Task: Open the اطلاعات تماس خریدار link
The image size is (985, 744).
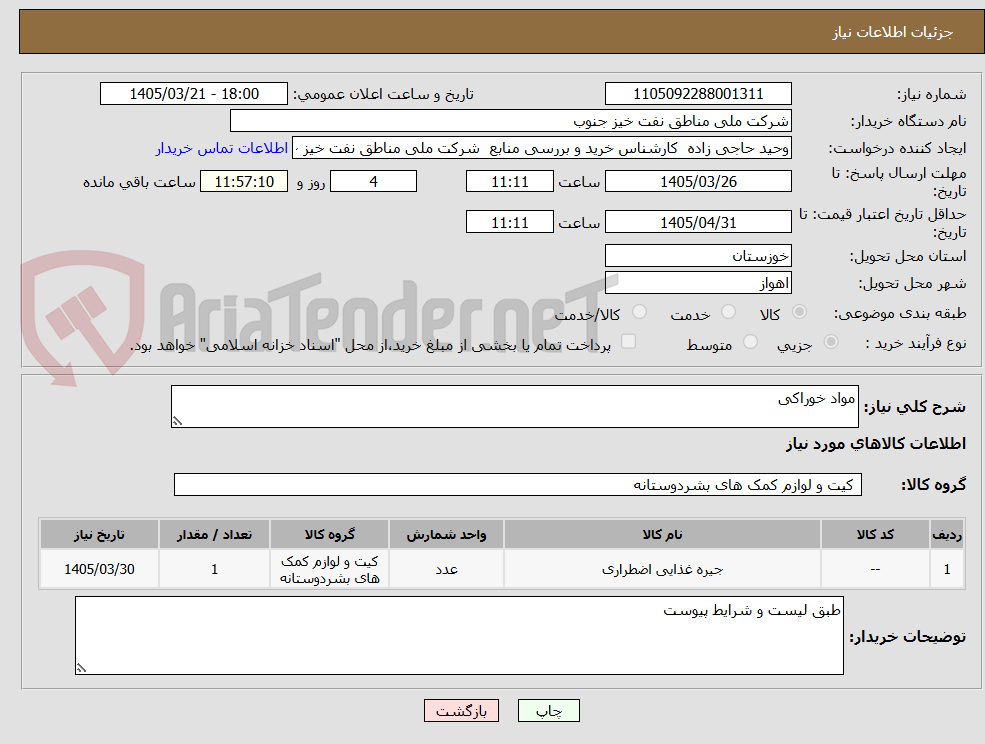Action: pyautogui.click(x=222, y=148)
